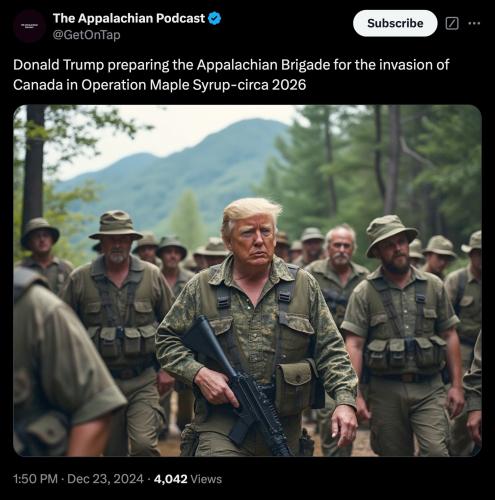Click foreground soldier with back turned
This screenshot has width=495, height=500.
[x=63, y=363]
